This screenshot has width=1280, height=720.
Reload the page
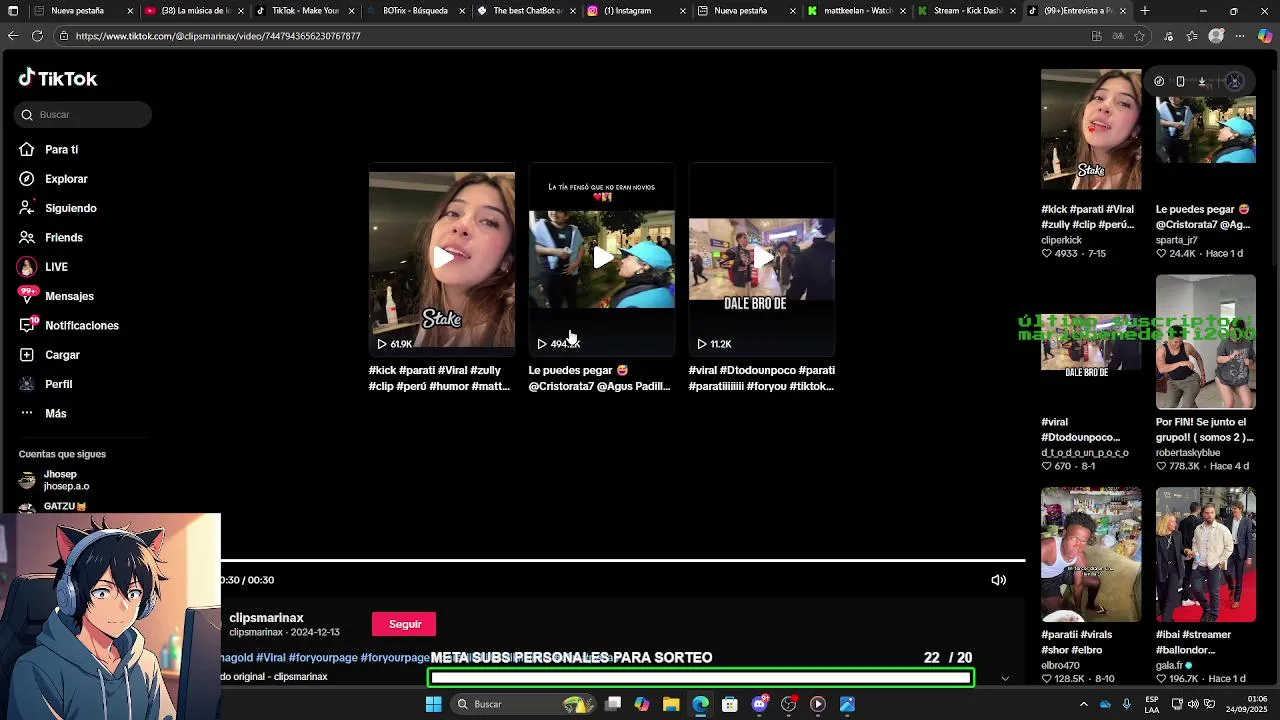37,36
